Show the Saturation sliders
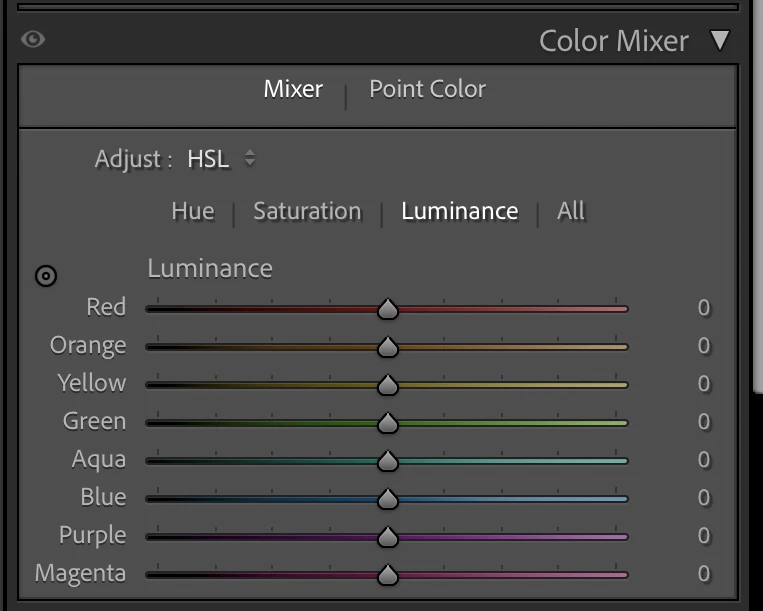Screen dimensions: 763x611 pos(307,211)
